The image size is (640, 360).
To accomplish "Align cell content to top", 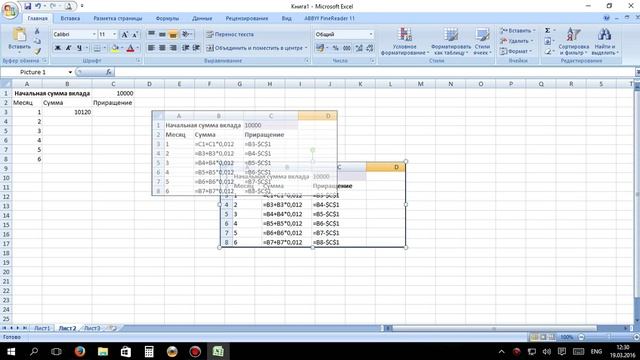I will coord(151,34).
